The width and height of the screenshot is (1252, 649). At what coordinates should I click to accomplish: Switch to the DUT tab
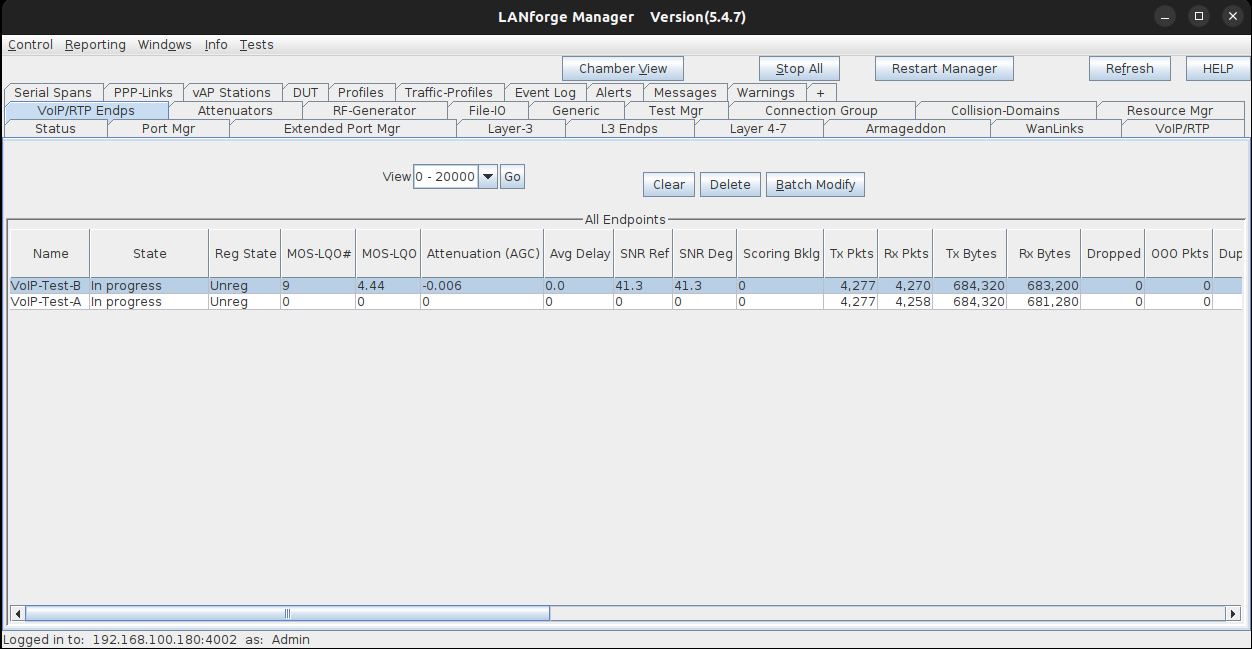[x=305, y=92]
